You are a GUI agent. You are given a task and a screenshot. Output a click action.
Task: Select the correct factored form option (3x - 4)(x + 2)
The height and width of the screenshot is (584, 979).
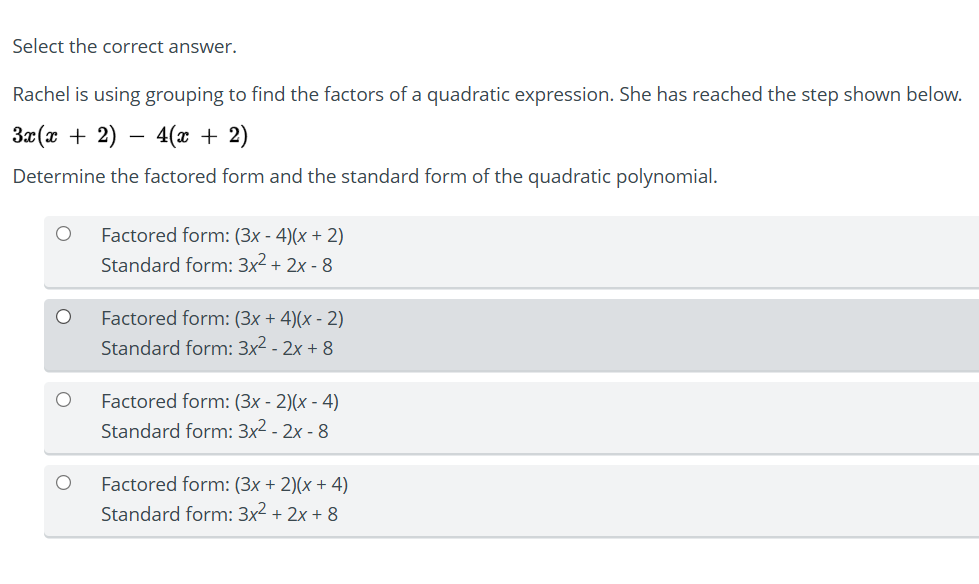tap(222, 234)
